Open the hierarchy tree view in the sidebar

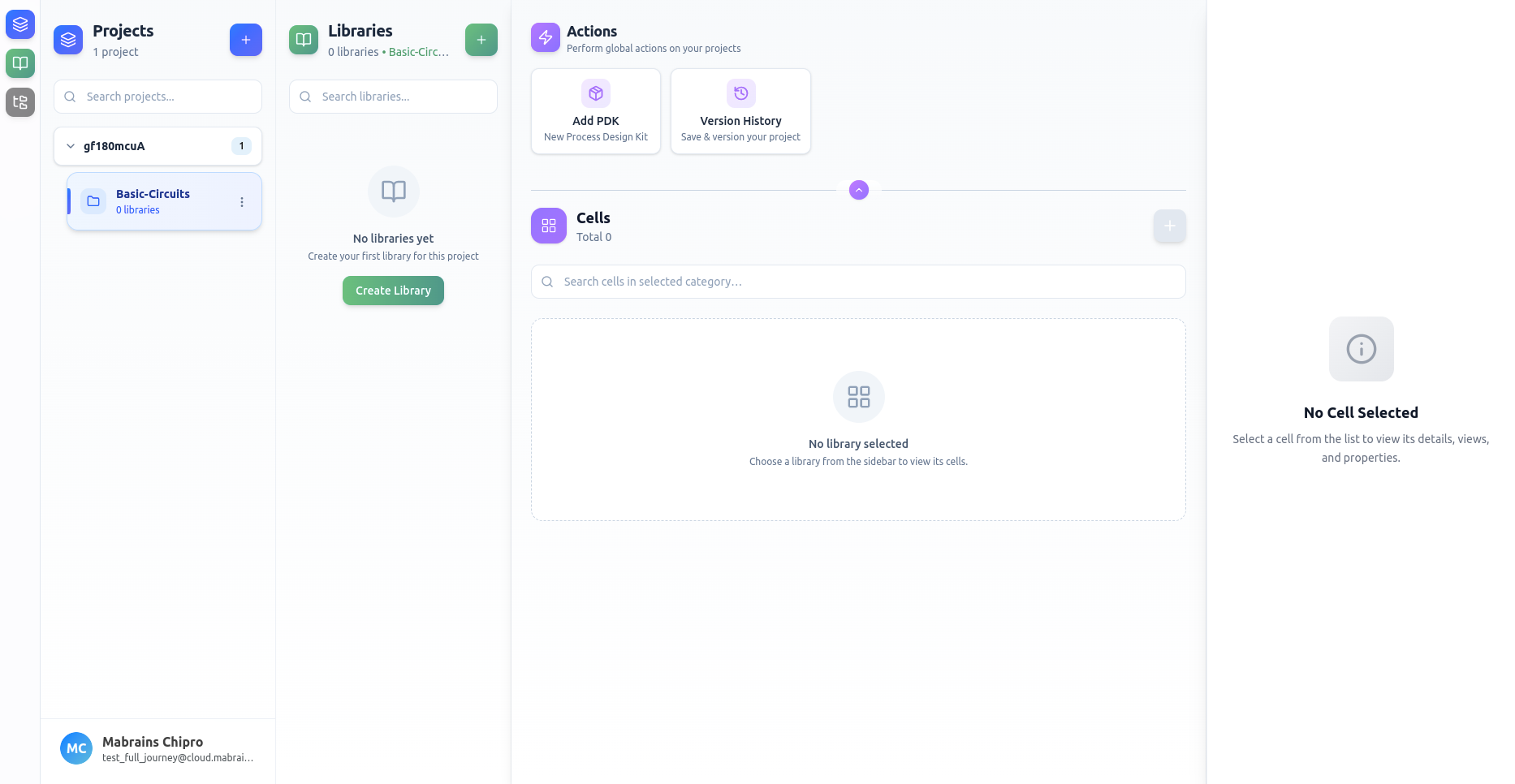coord(19,102)
